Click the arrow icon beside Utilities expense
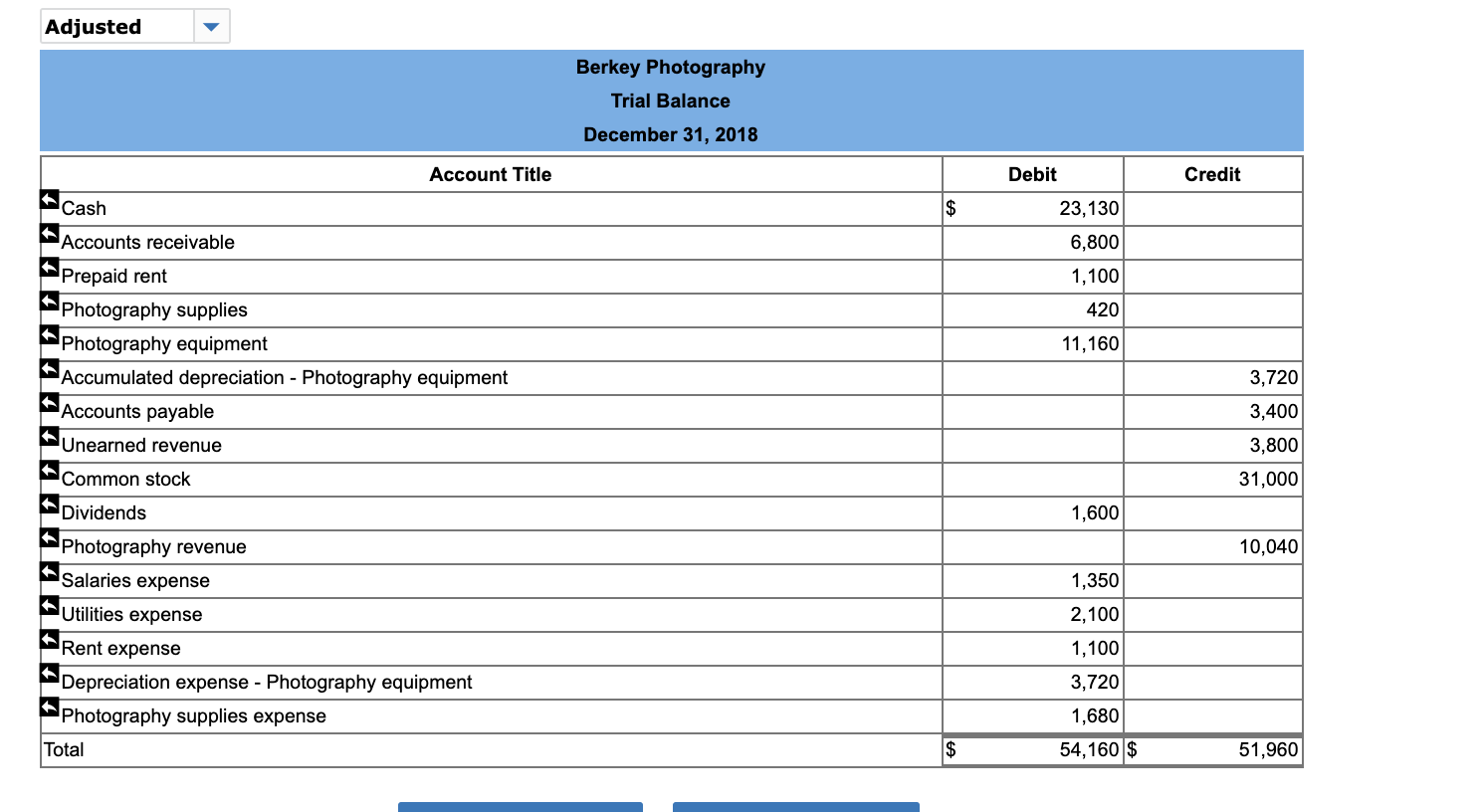 point(50,606)
